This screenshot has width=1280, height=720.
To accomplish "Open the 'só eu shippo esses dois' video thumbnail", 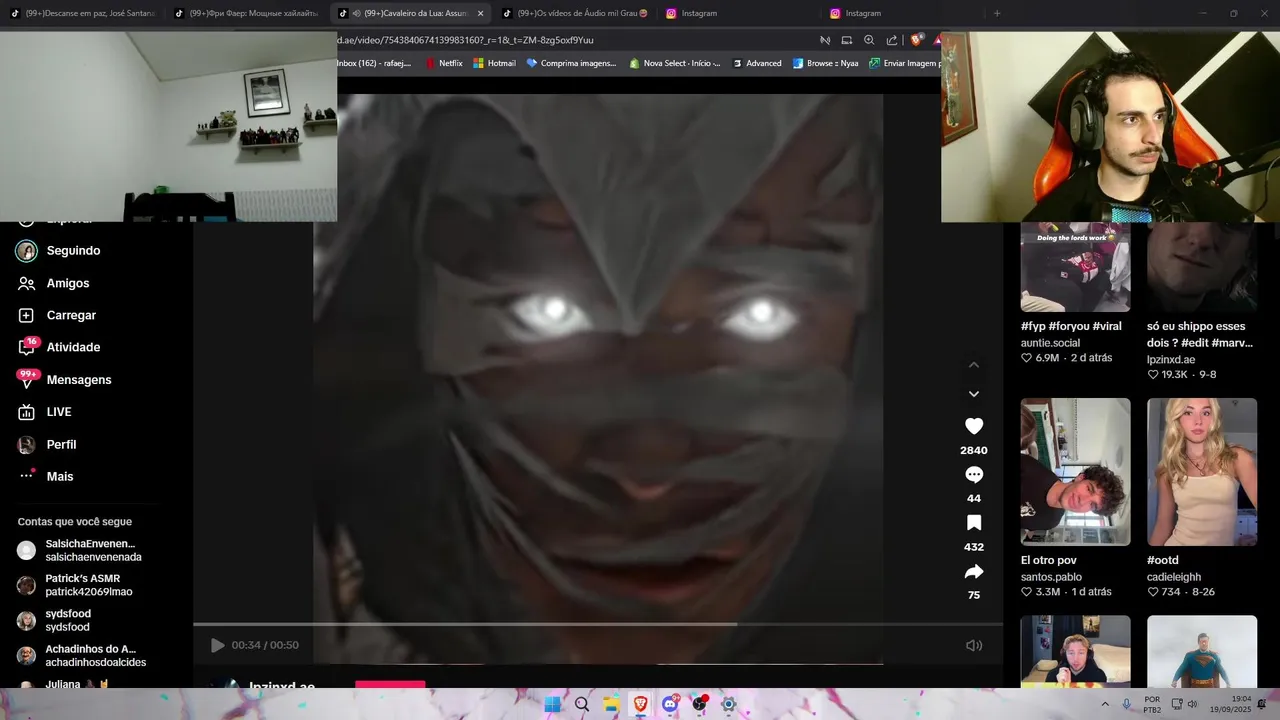I will [1202, 267].
